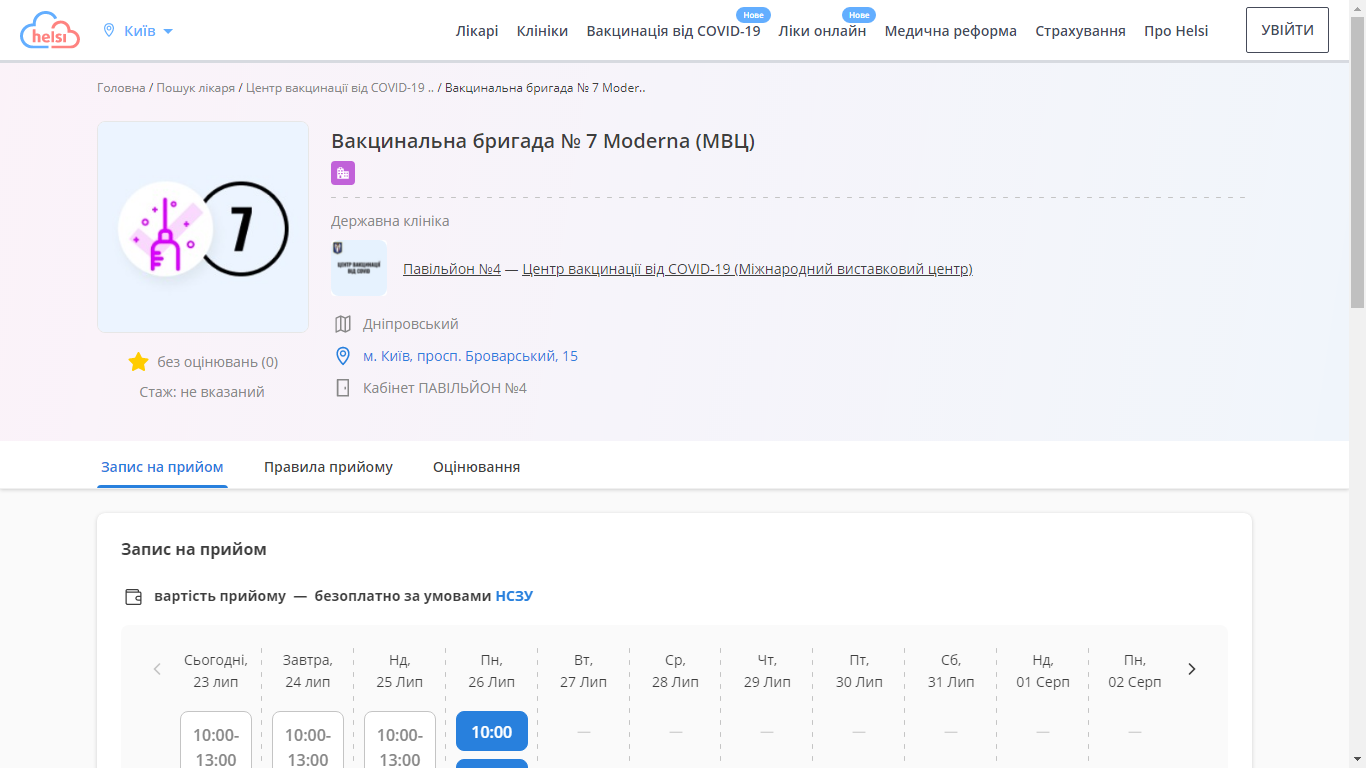
Task: Click the Нд, 01 Серп date header
Action: click(1043, 671)
